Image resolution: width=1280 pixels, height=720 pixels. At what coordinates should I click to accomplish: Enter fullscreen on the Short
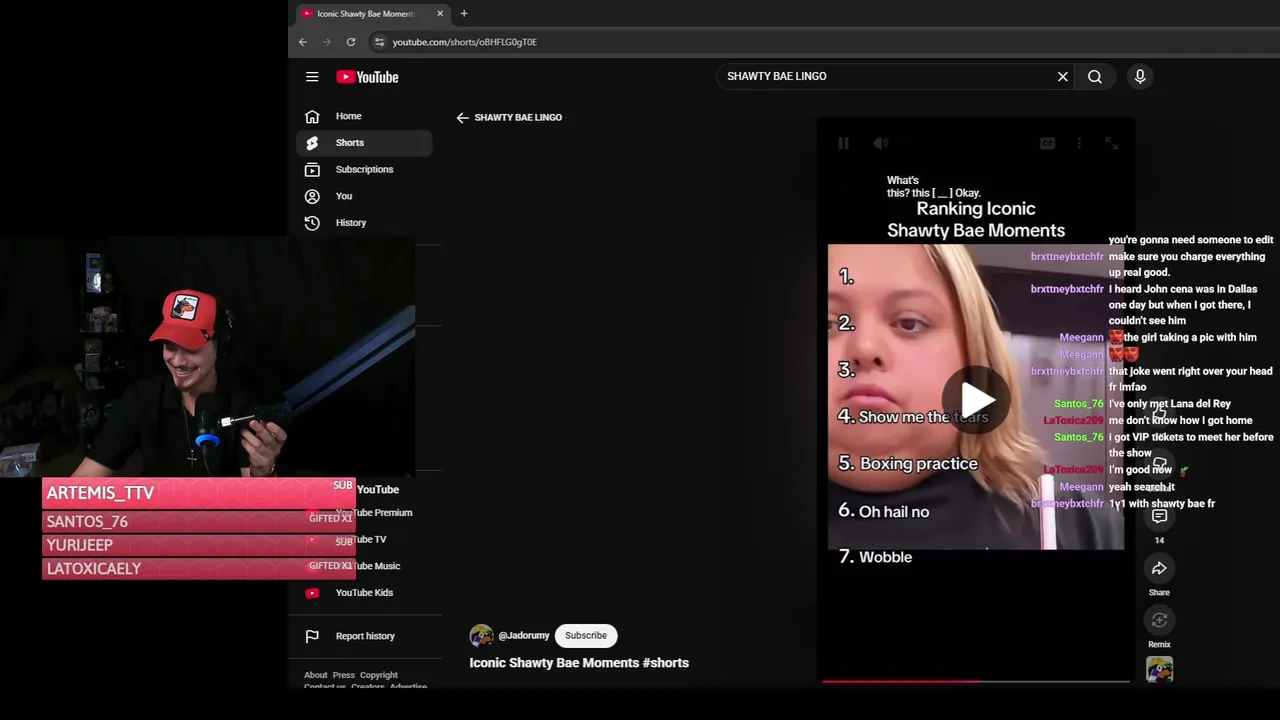tap(1111, 144)
